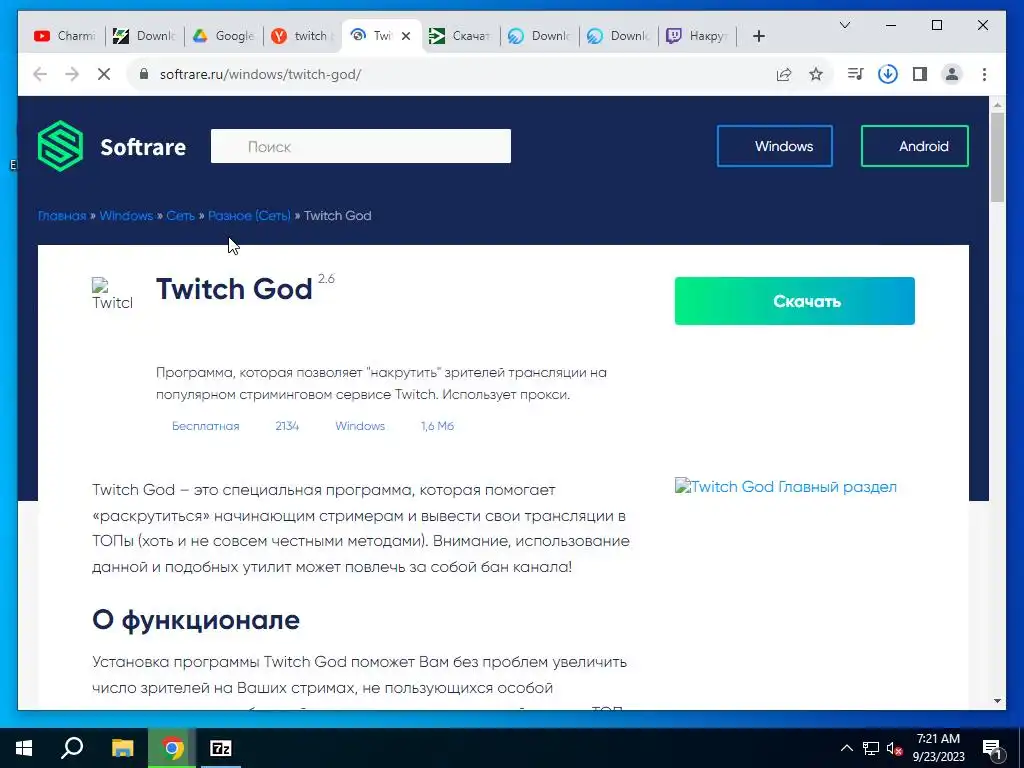This screenshot has width=1024, height=768.
Task: Switch to the first Downlc tab
Action: [145, 36]
